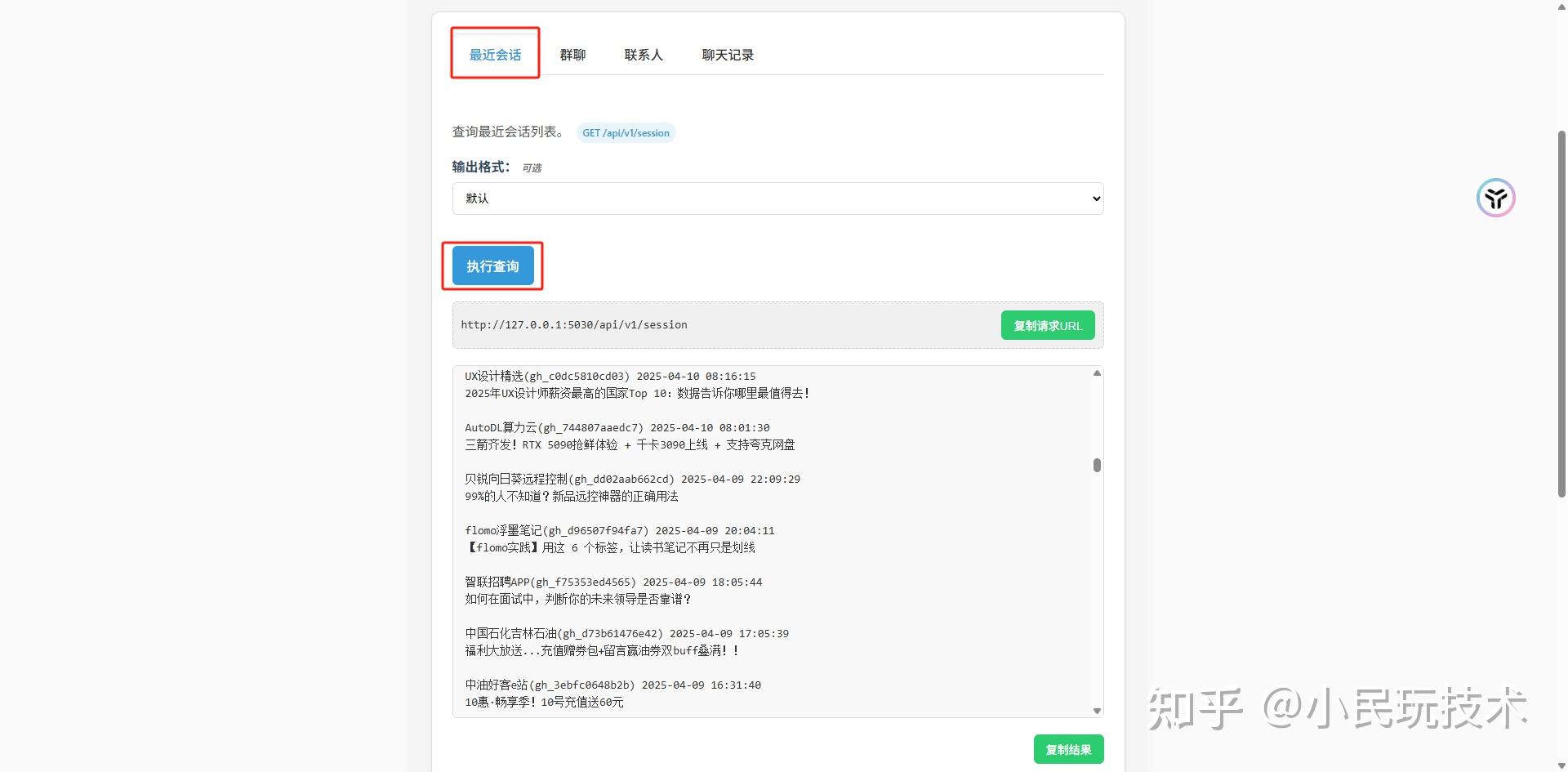This screenshot has height=772, width=1568.
Task: Open the 聊天记录 tab
Action: 728,55
